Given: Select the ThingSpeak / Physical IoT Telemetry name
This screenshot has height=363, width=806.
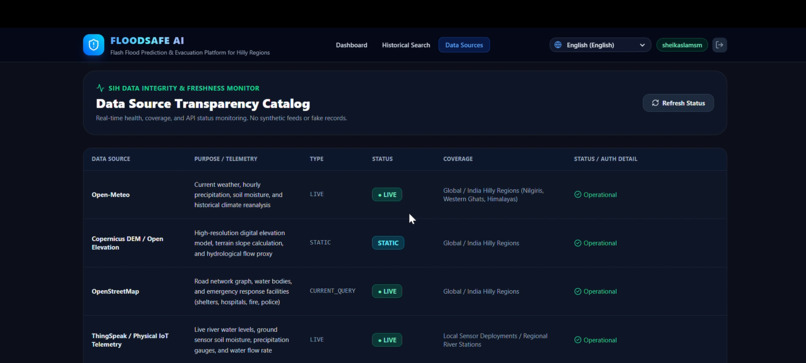Looking at the screenshot, I should tap(130, 340).
